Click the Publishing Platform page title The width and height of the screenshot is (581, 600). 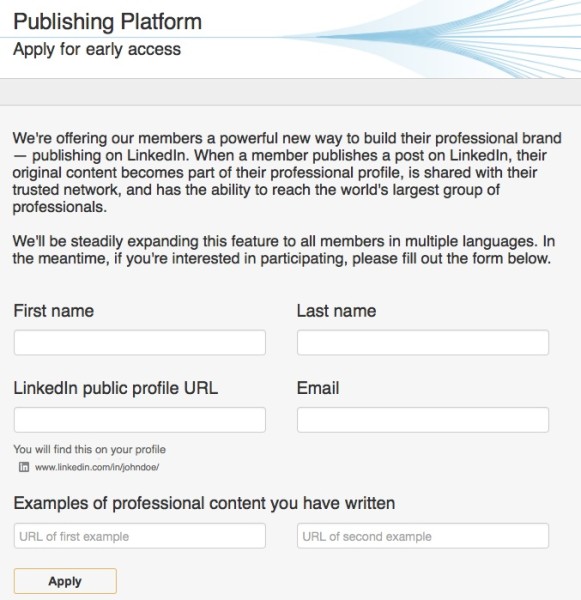click(108, 22)
